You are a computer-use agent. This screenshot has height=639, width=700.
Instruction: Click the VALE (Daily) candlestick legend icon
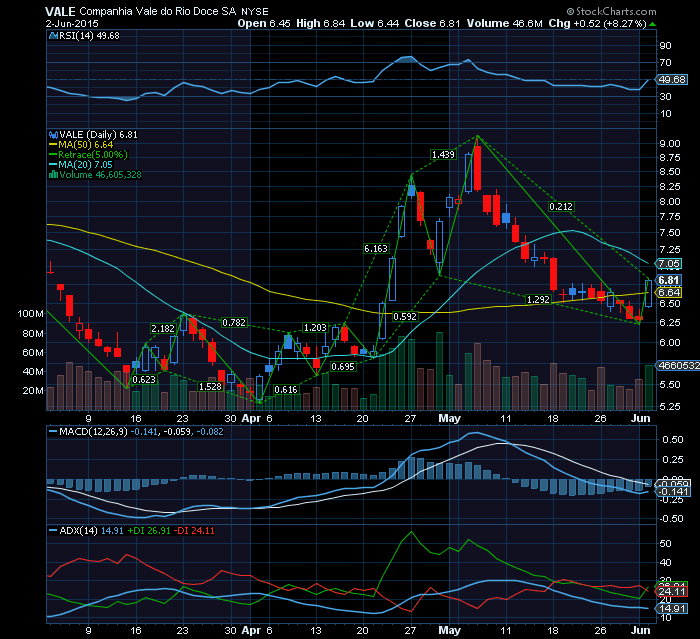[x=50, y=133]
